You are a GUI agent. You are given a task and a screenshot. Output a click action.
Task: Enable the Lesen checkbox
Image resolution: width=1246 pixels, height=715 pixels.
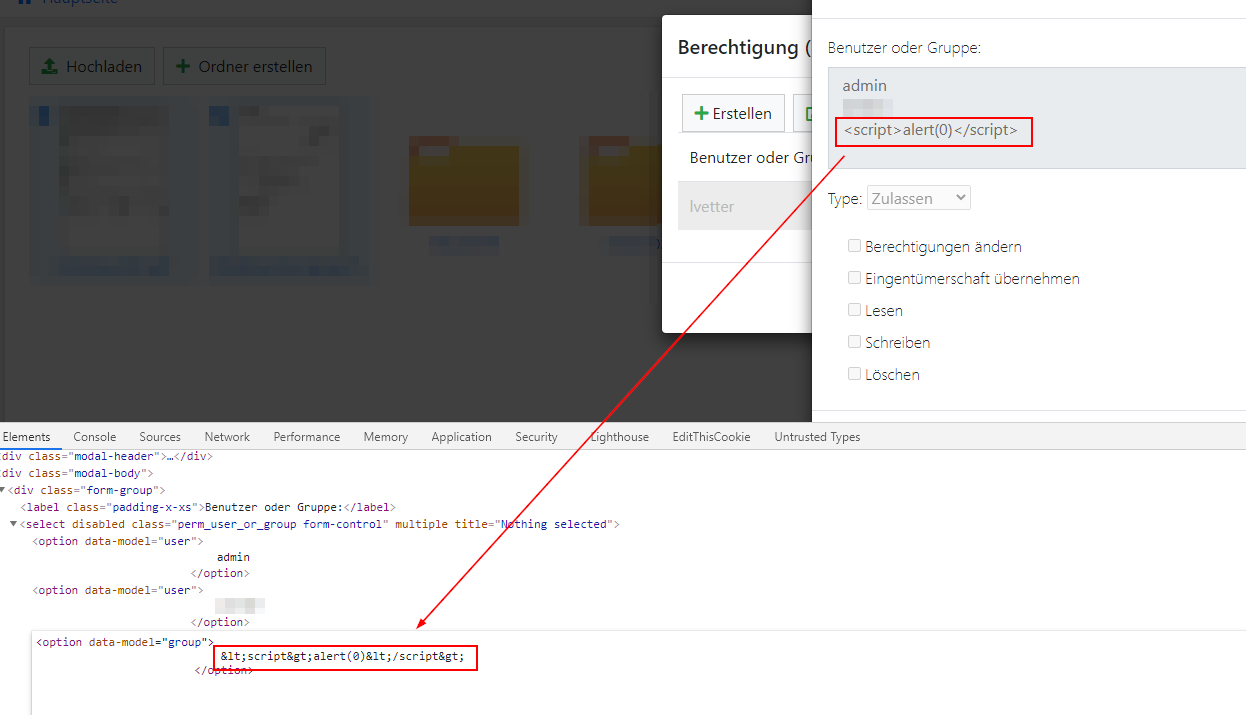click(854, 309)
